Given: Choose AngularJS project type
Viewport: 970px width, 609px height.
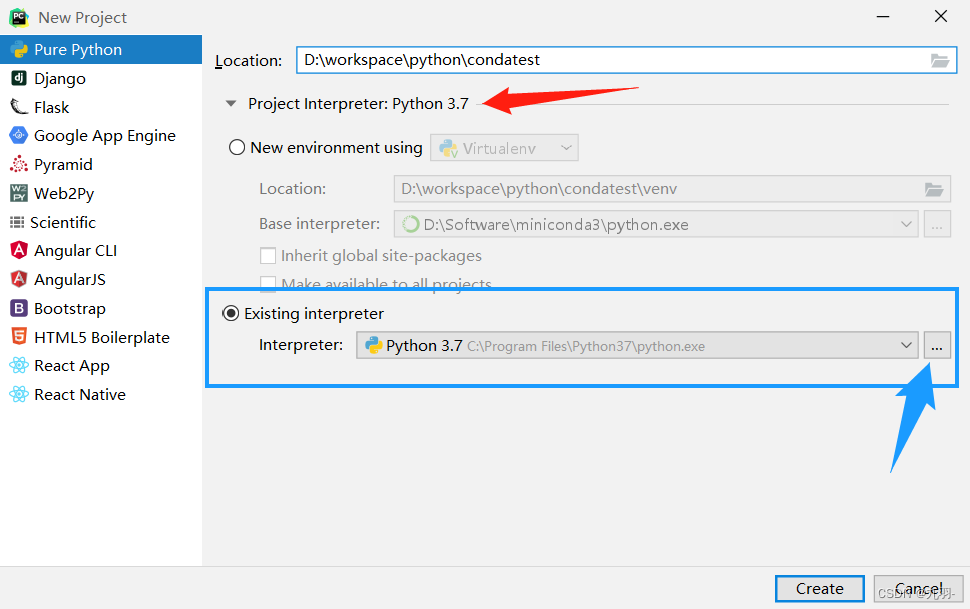Looking at the screenshot, I should [x=101, y=280].
